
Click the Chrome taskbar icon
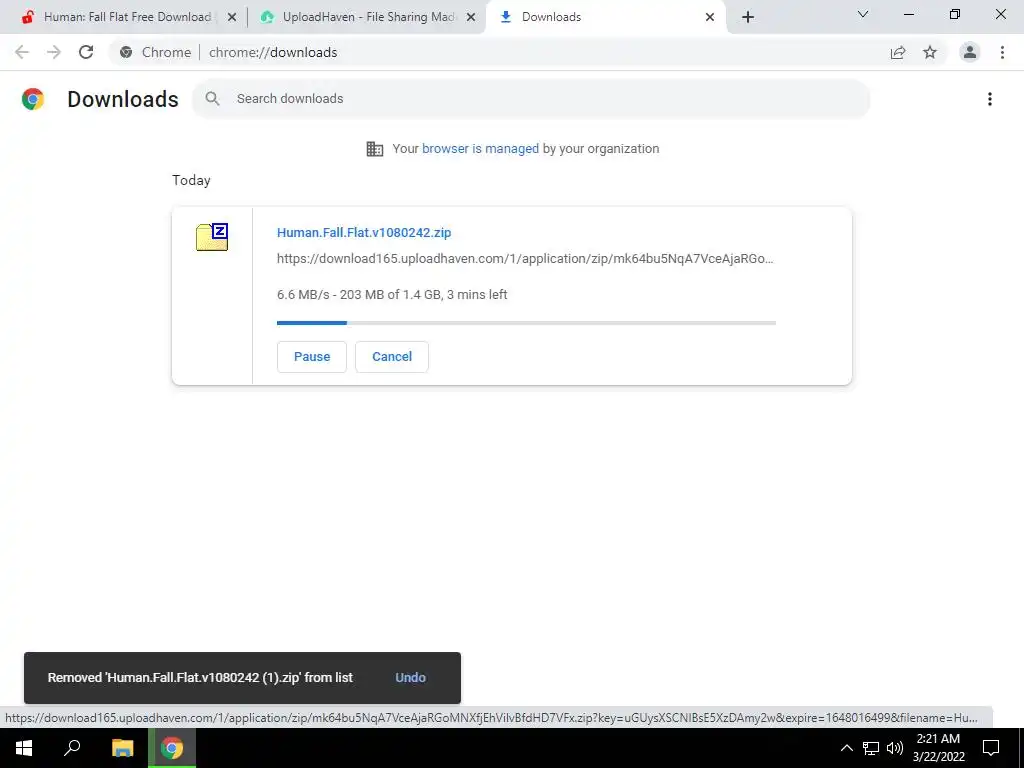(172, 748)
